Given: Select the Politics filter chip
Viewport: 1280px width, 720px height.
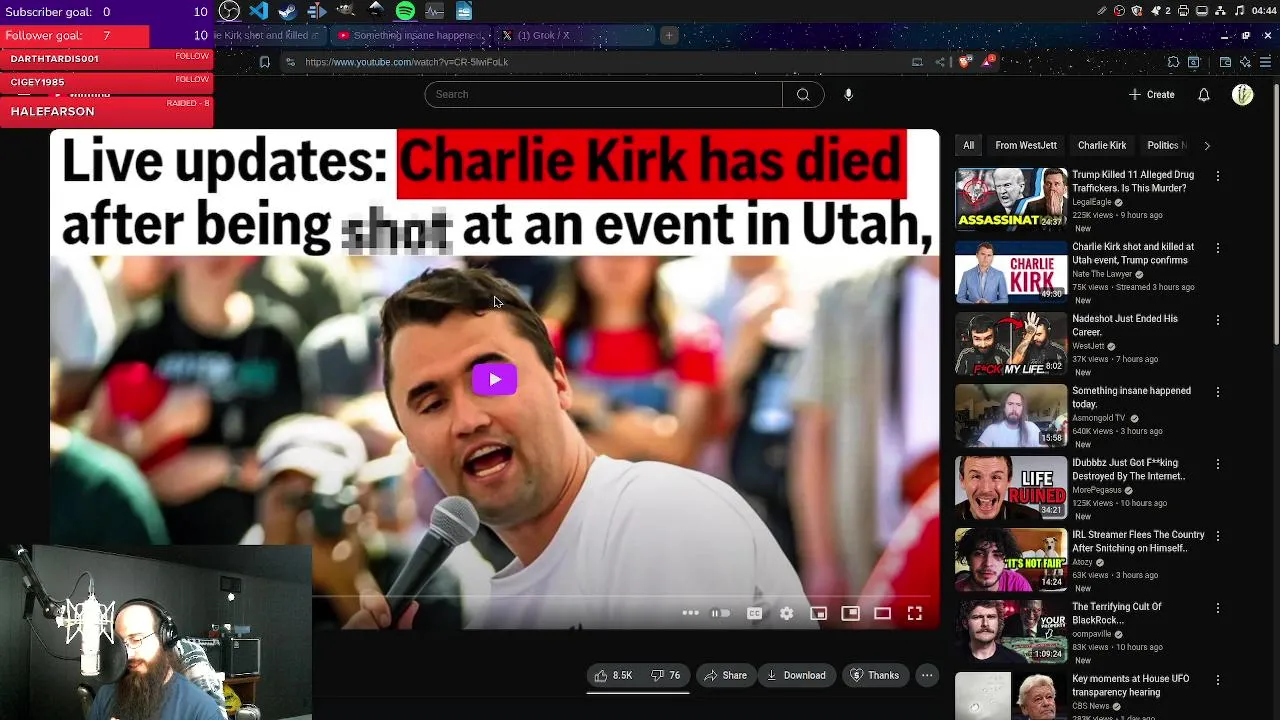Looking at the screenshot, I should tap(1164, 145).
